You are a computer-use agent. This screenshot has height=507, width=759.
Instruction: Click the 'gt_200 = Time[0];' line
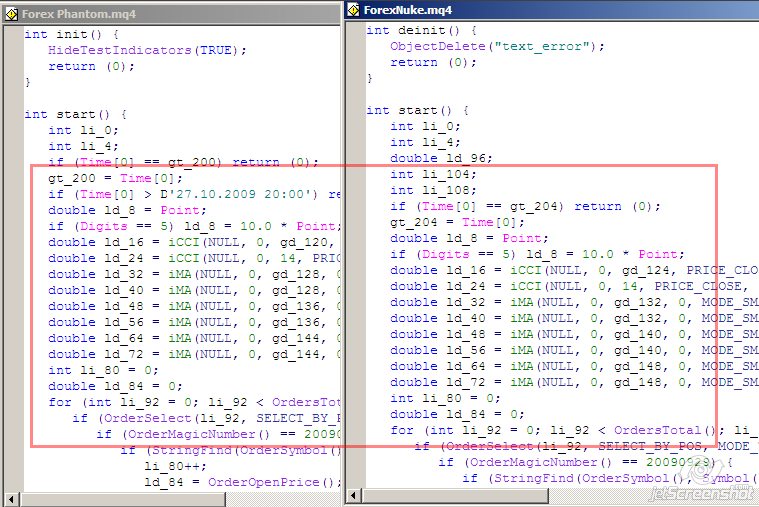tap(115, 178)
